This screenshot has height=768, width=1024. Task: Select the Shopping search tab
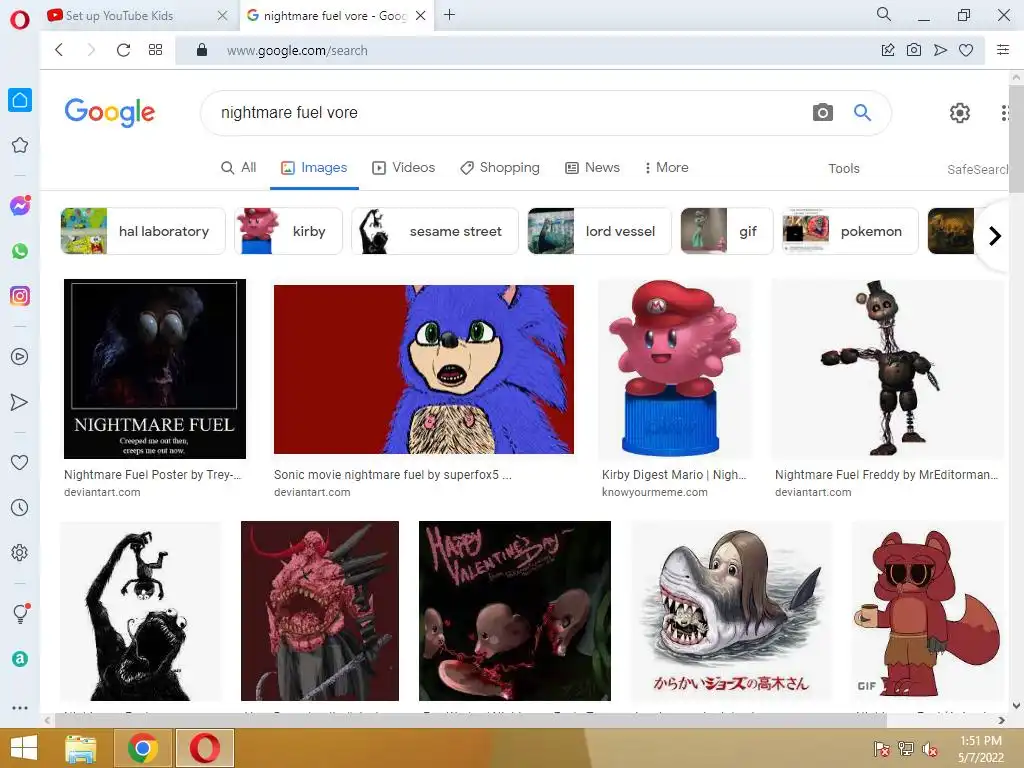point(500,168)
